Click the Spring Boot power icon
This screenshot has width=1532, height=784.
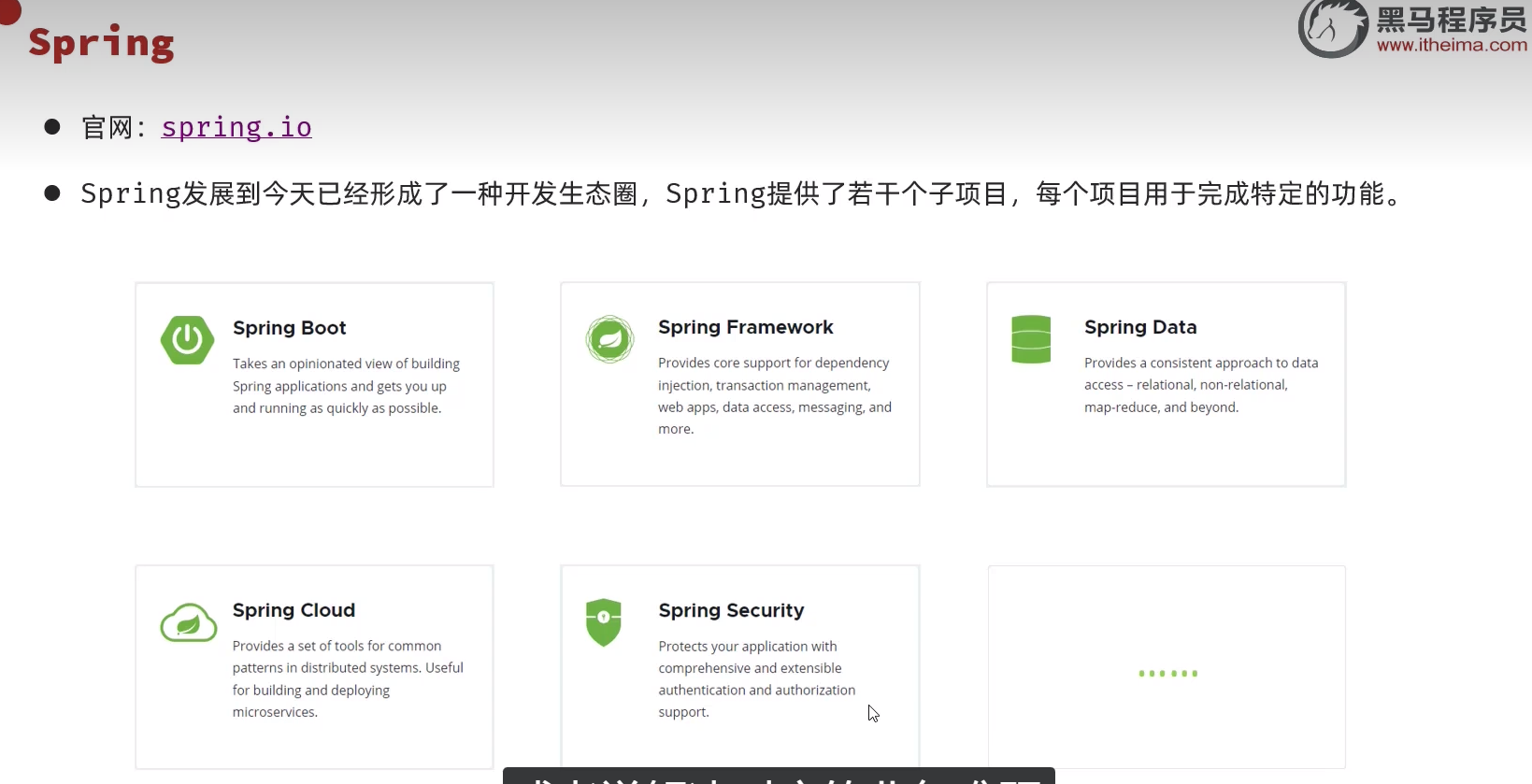pyautogui.click(x=187, y=339)
